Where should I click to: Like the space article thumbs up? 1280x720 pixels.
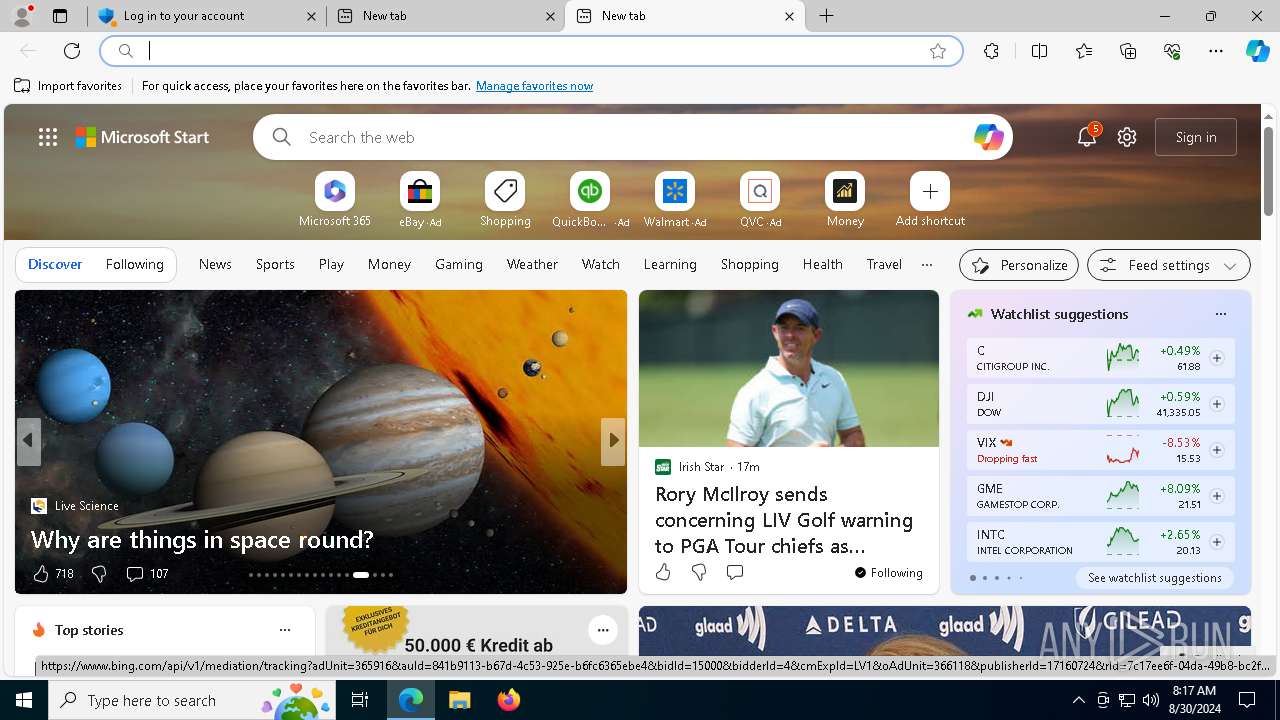(x=41, y=573)
